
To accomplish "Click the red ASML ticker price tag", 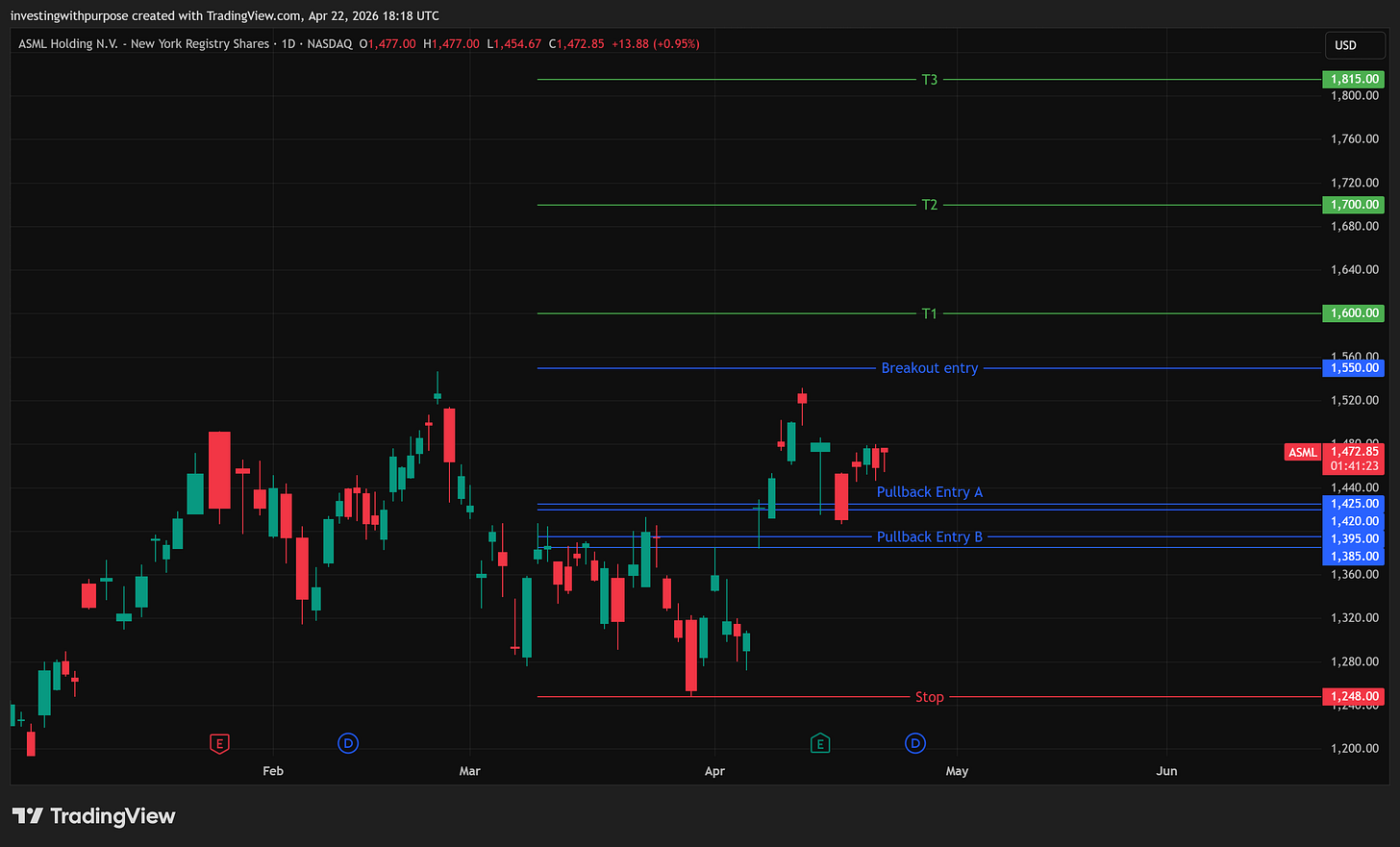I will pos(1303,453).
